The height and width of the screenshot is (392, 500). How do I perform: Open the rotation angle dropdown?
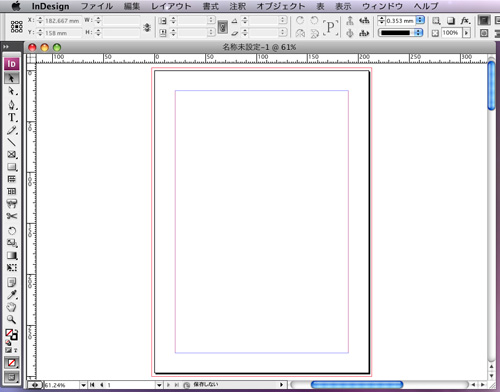point(283,20)
